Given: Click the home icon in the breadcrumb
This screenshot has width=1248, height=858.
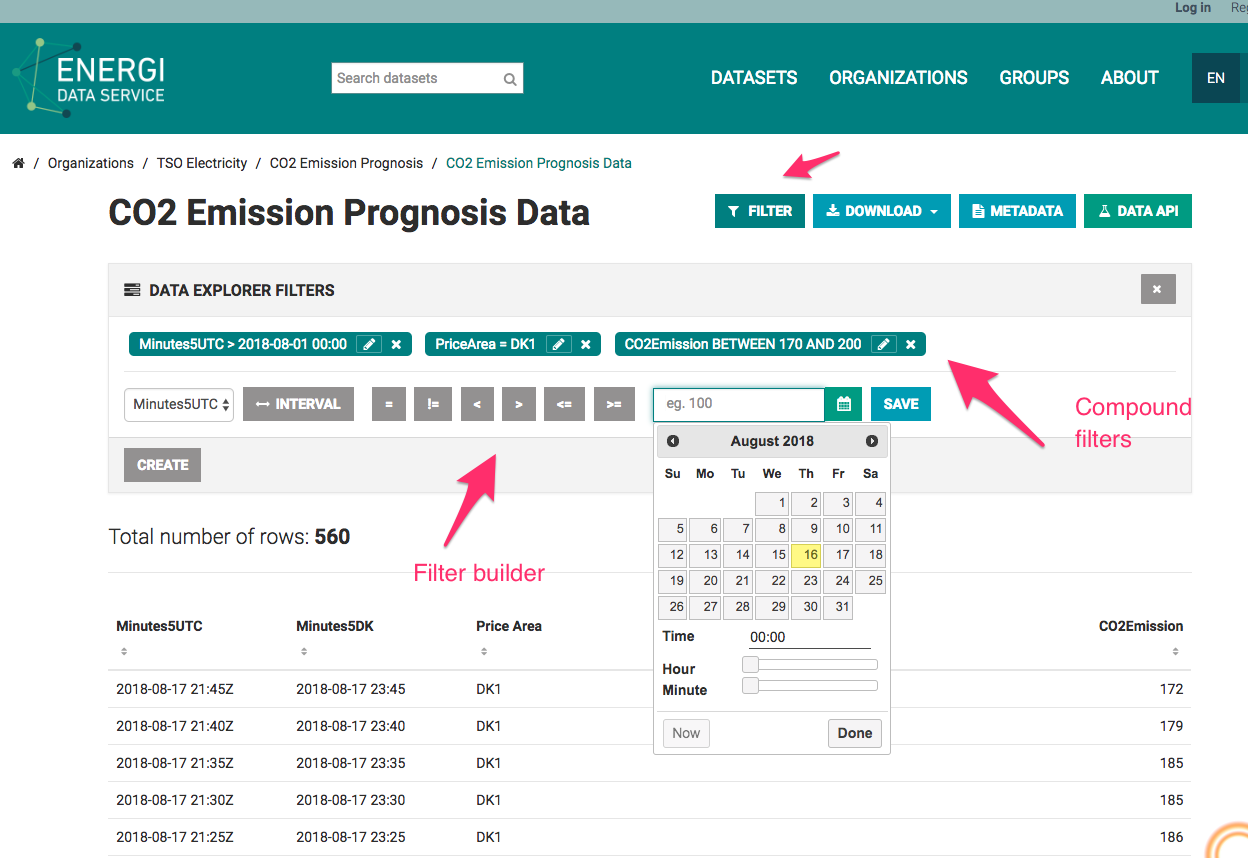Looking at the screenshot, I should pos(18,162).
